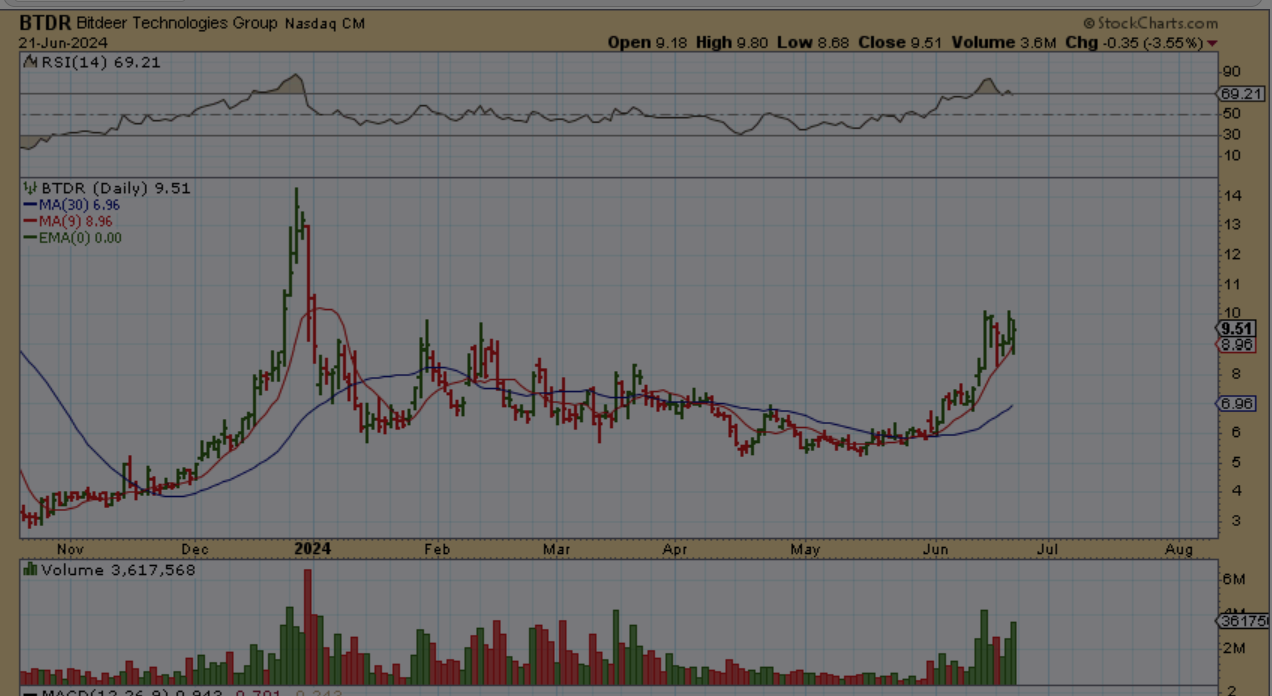This screenshot has width=1272, height=696.
Task: Click the EMA(0) 0.00 legend entry
Action: click(72, 238)
